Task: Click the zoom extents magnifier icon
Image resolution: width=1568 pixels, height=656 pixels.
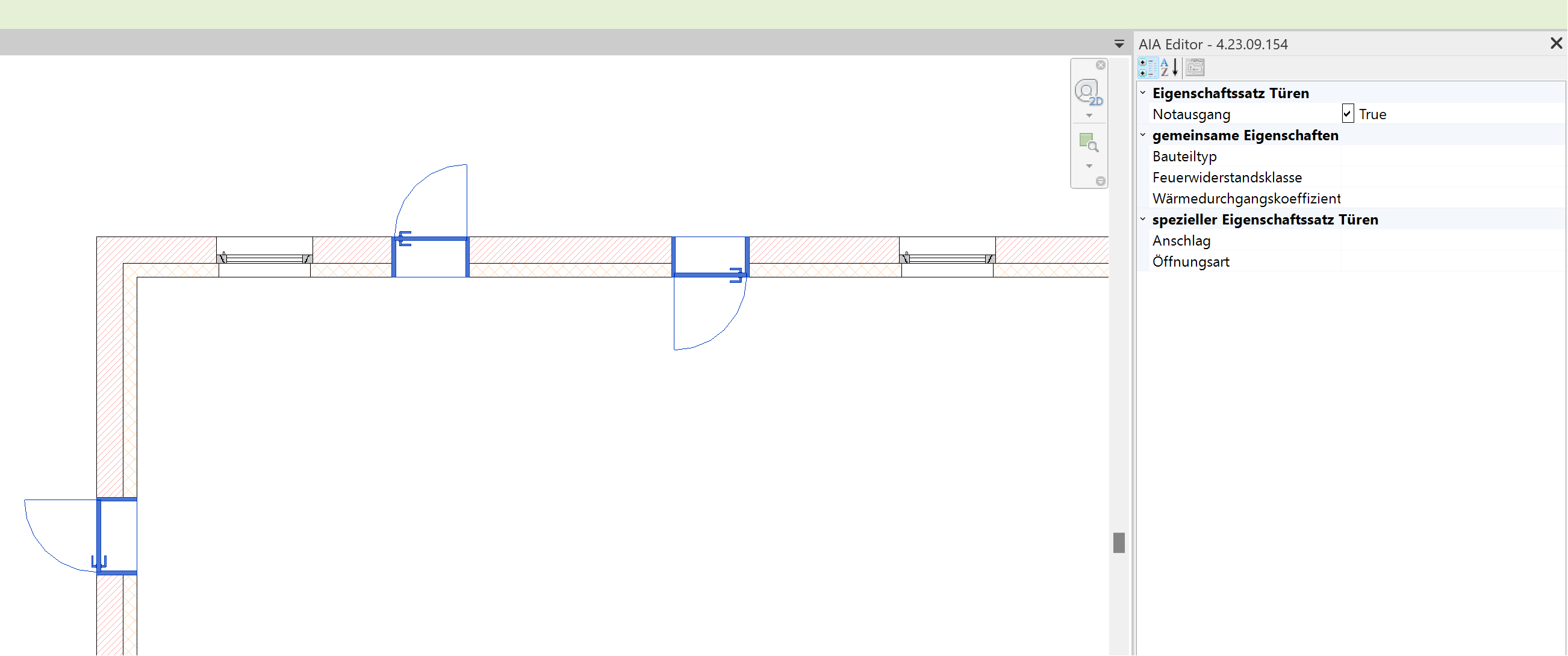Action: (1087, 143)
